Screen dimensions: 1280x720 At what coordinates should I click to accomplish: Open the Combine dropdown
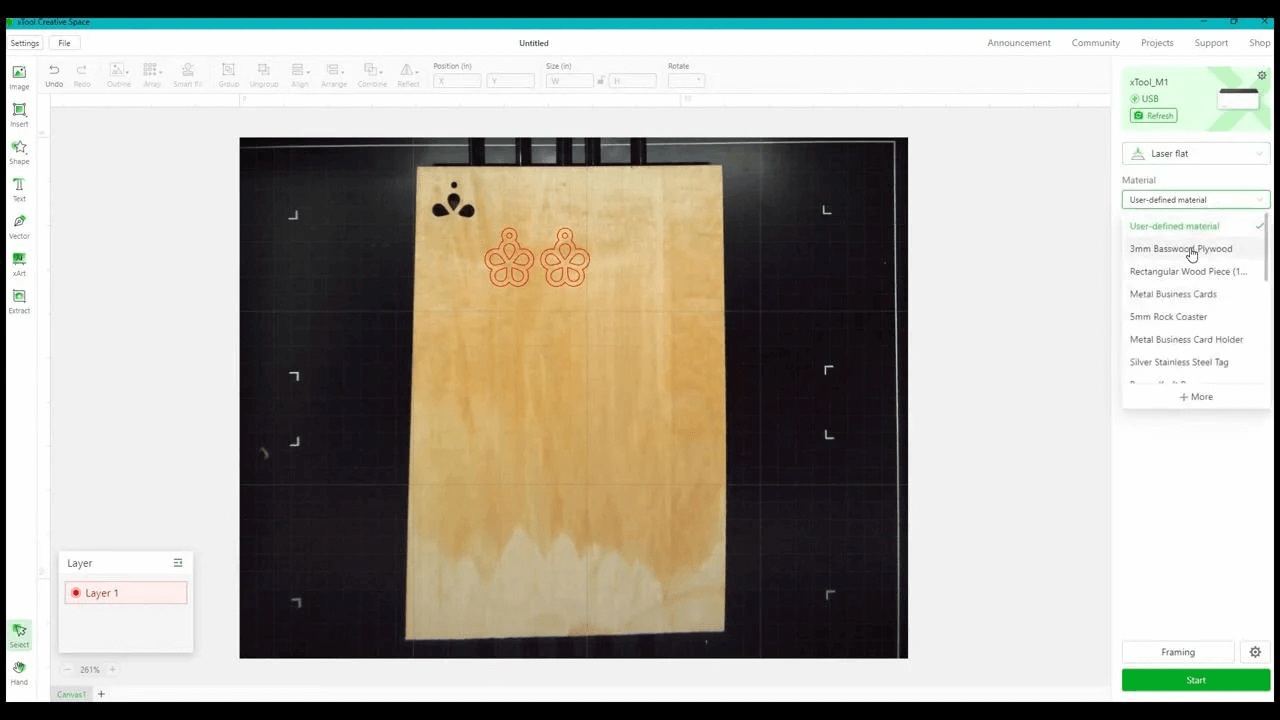point(372,75)
